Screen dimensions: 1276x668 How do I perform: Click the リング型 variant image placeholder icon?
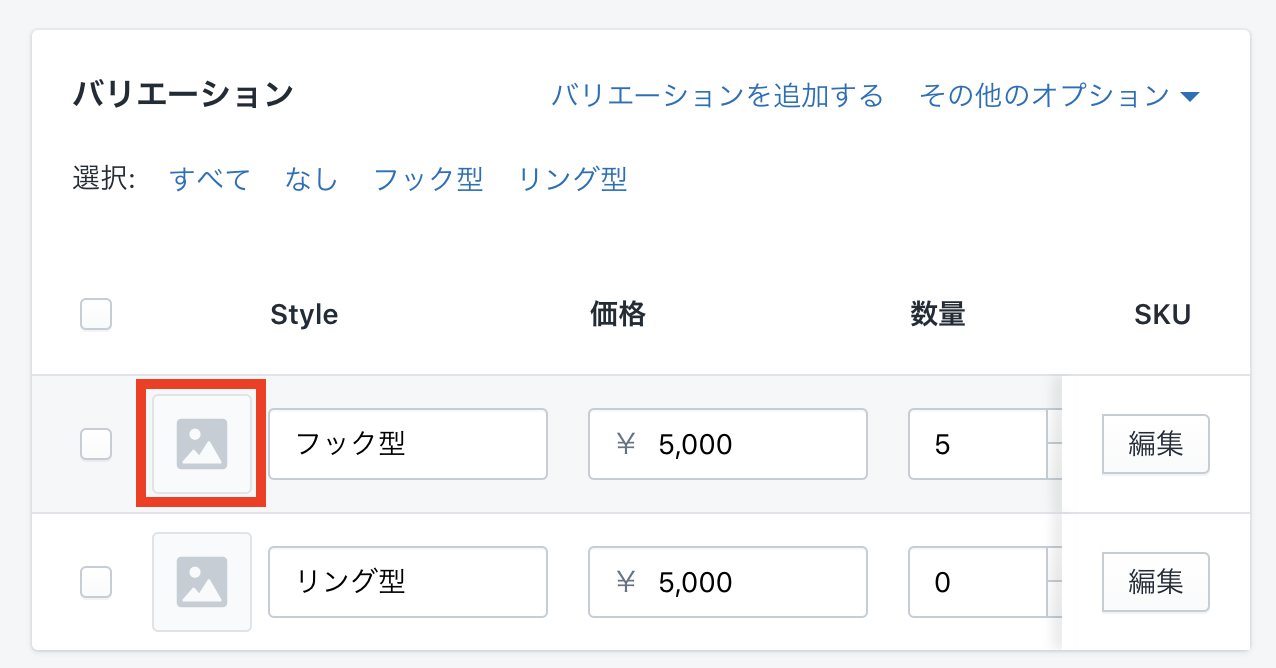pyautogui.click(x=202, y=582)
